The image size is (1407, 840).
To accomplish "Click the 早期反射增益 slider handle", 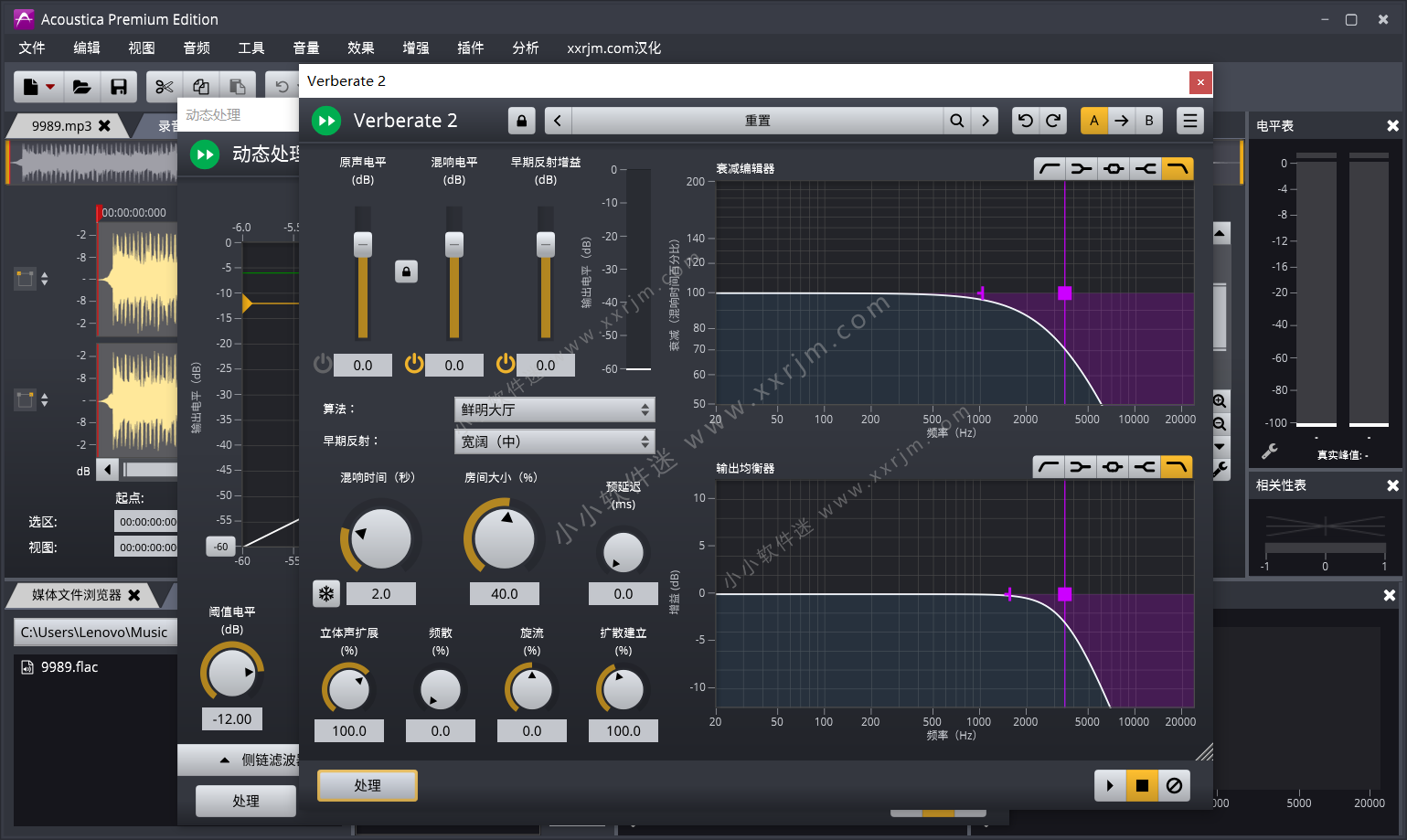I will (x=546, y=244).
